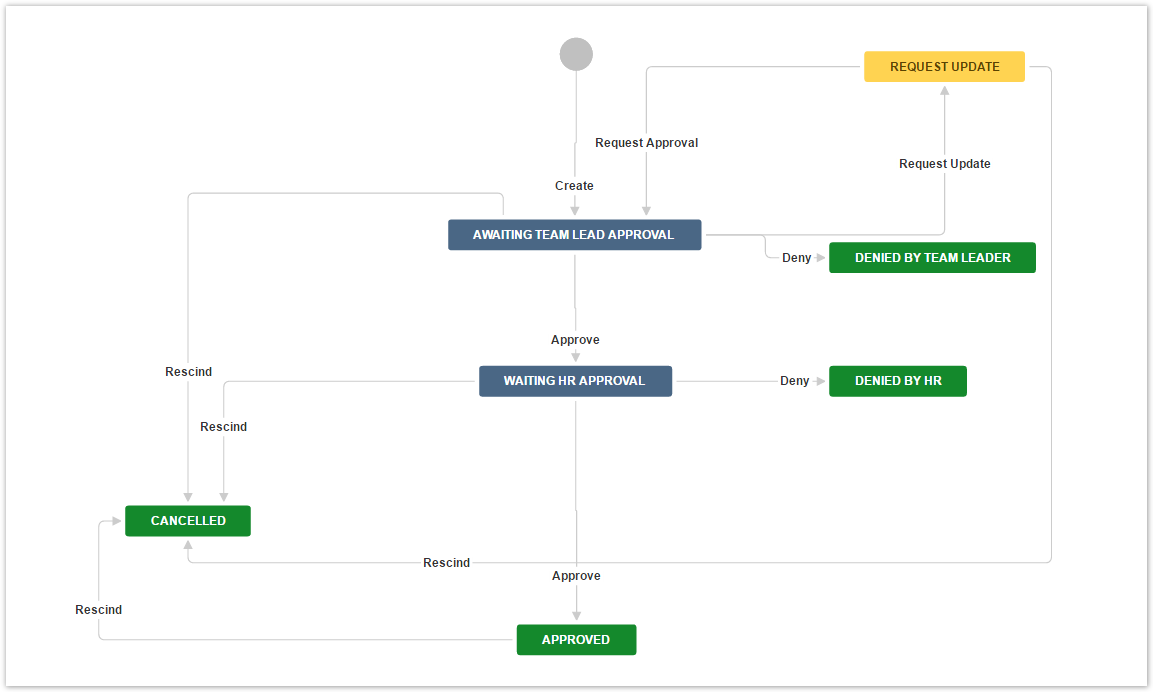Click the grey initial state circle
The width and height of the screenshot is (1153, 692).
(576, 54)
